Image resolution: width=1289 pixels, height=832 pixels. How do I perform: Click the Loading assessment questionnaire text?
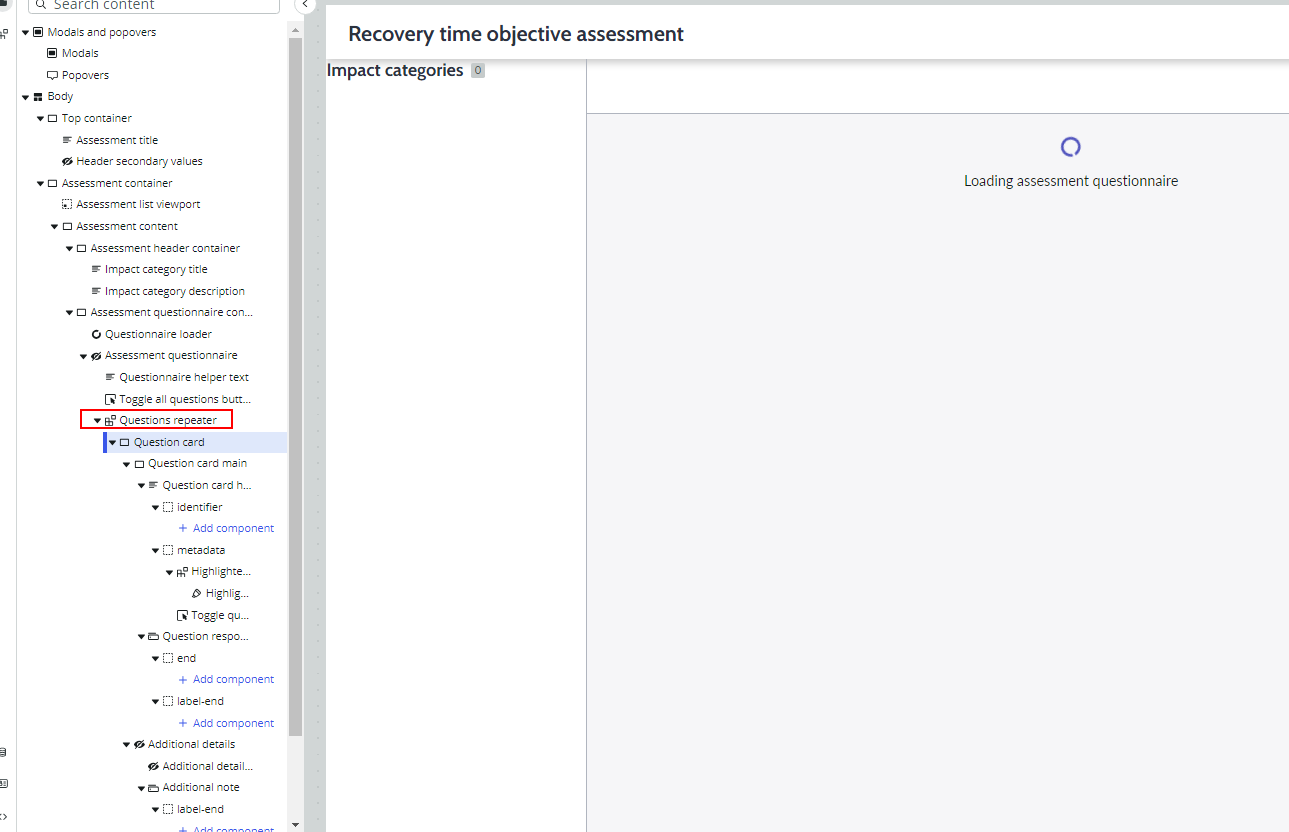point(1071,181)
